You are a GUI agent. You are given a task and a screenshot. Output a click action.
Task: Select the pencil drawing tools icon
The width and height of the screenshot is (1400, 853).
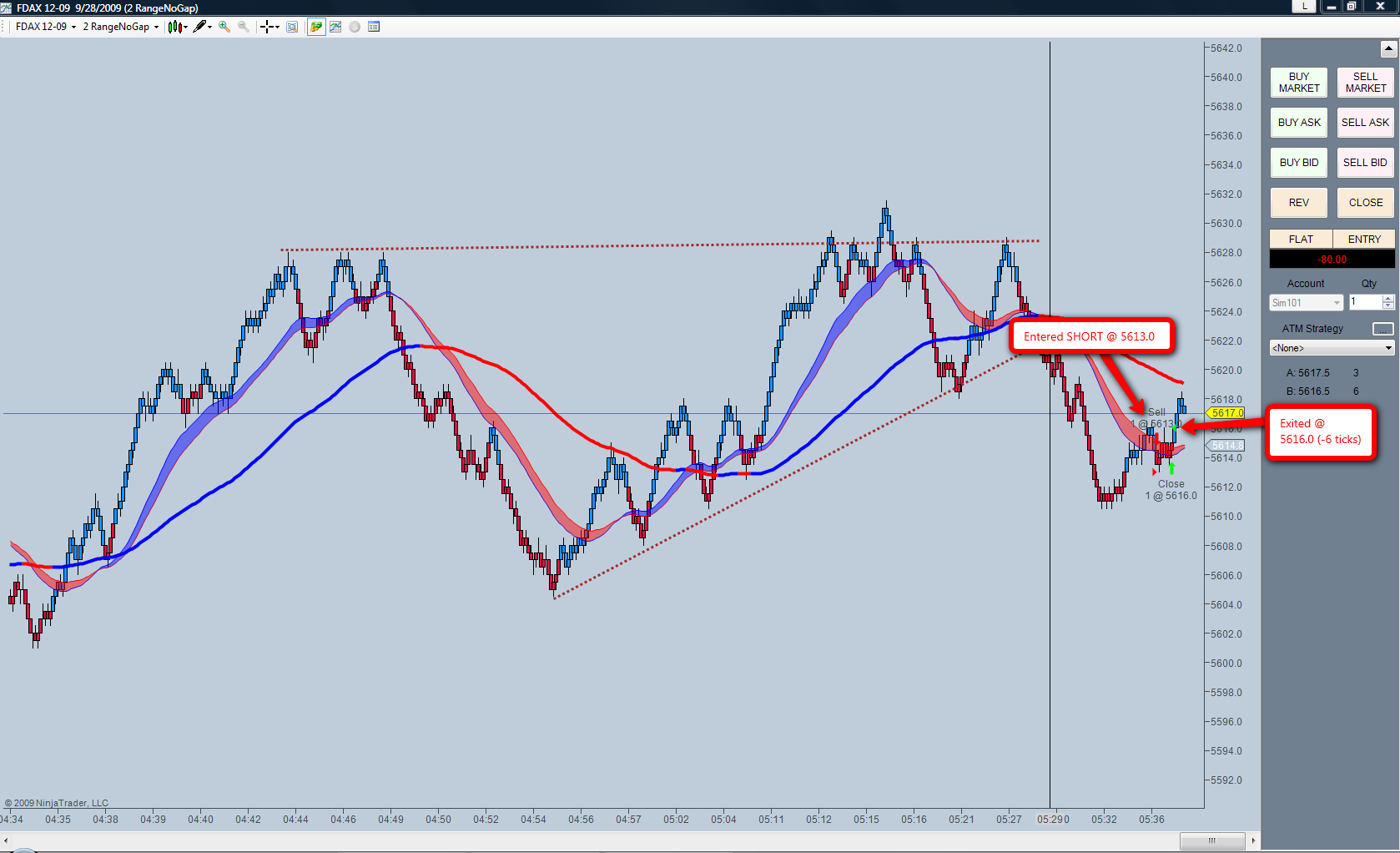click(x=199, y=27)
